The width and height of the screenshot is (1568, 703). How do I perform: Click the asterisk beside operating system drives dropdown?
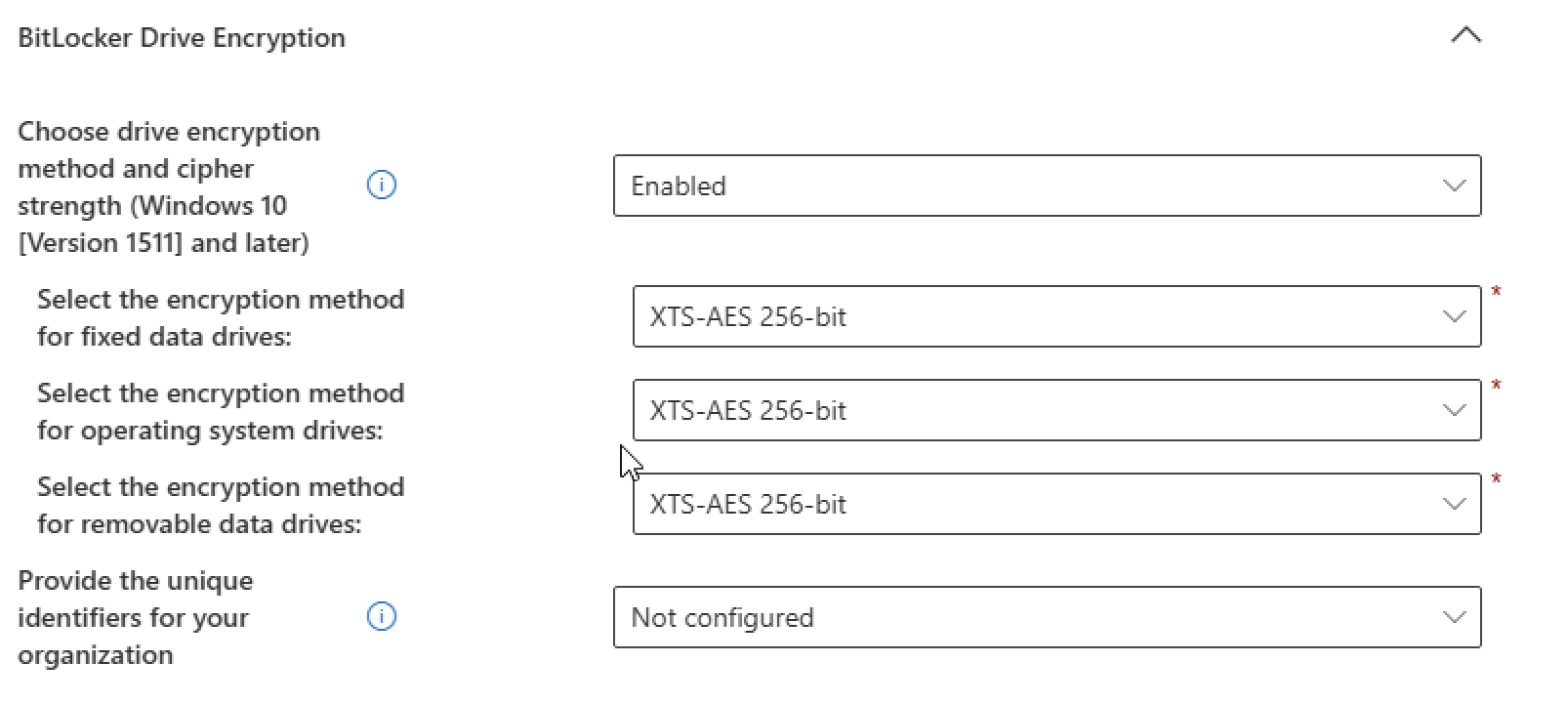(x=1497, y=384)
